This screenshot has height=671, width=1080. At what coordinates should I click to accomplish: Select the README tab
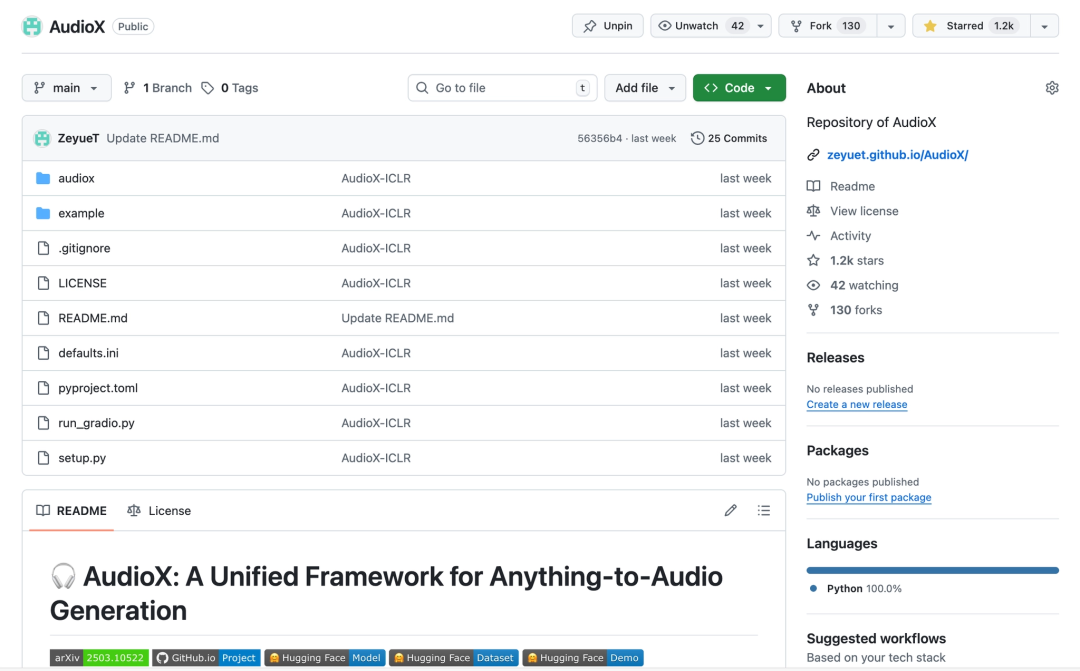point(71,511)
